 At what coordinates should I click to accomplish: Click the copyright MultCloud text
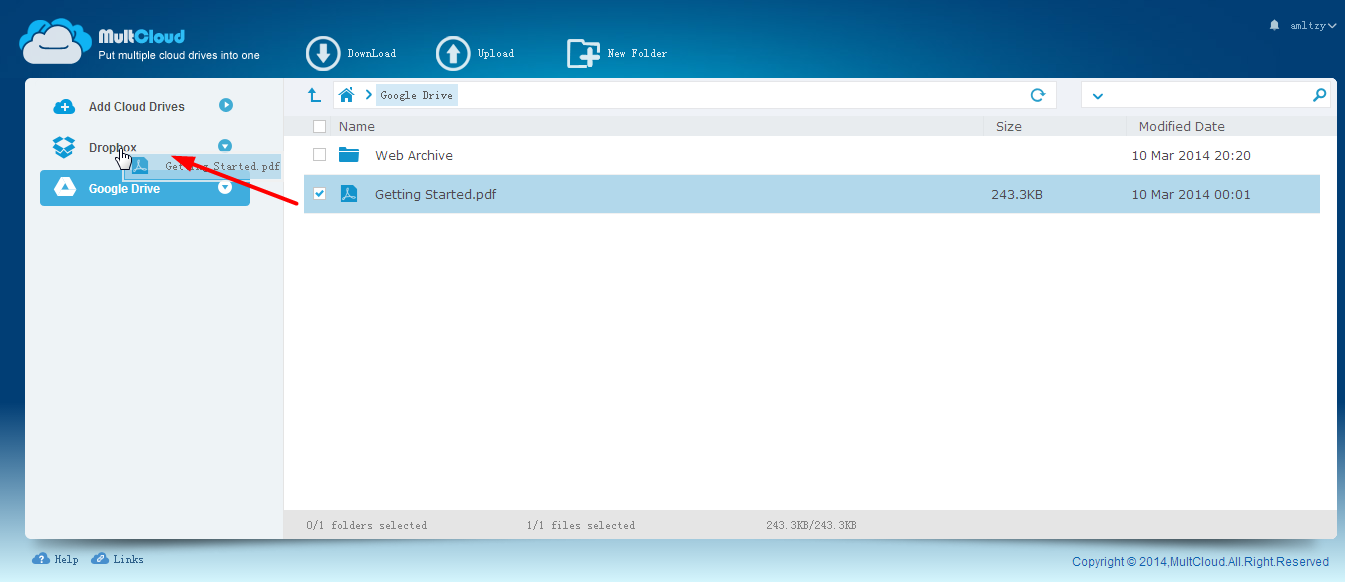click(x=1200, y=562)
